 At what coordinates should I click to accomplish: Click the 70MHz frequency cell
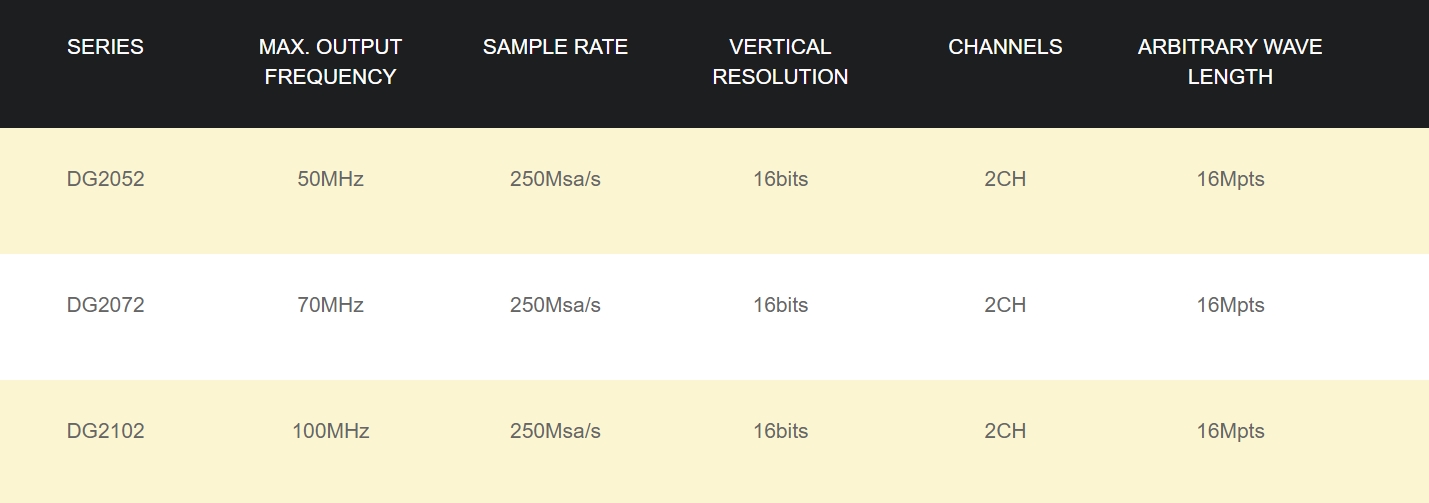click(330, 305)
